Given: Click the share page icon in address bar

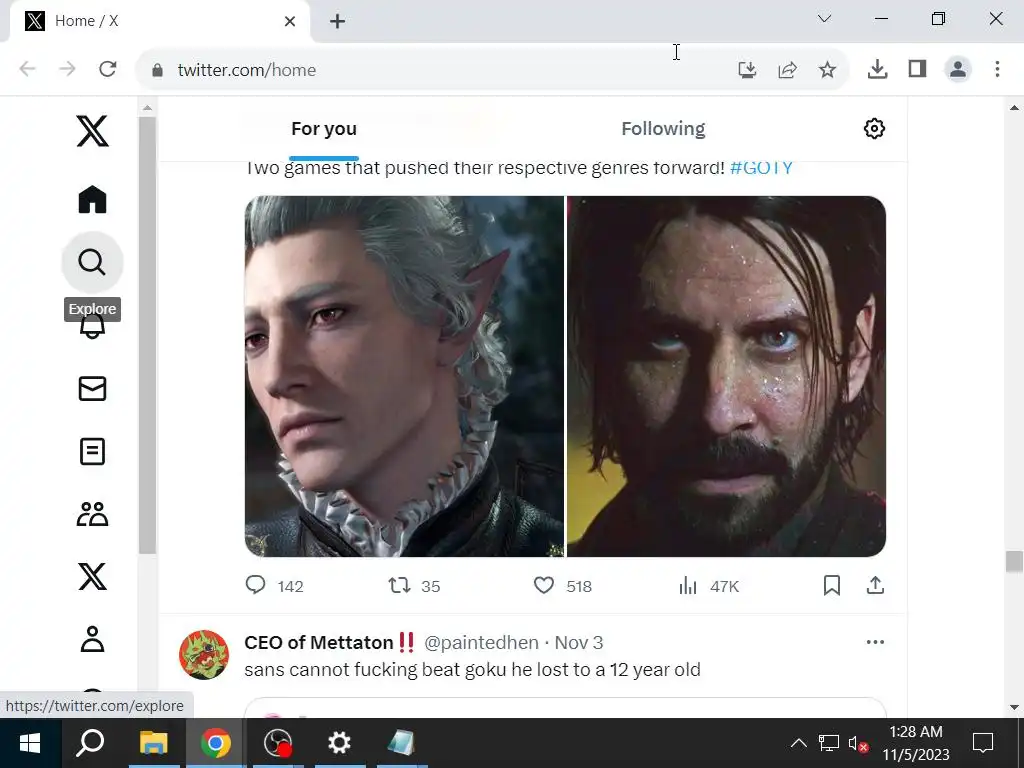Looking at the screenshot, I should [x=788, y=69].
